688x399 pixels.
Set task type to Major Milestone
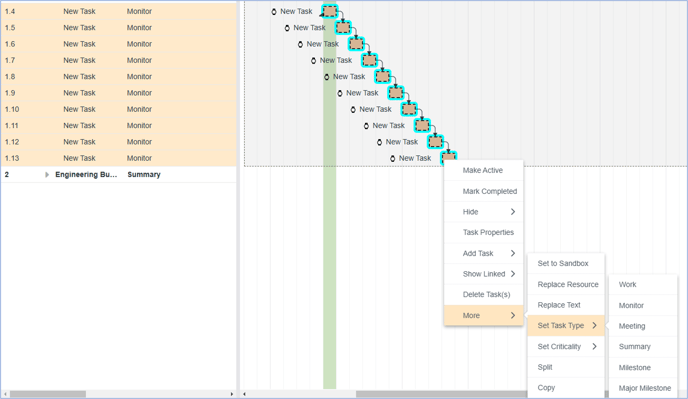(643, 388)
